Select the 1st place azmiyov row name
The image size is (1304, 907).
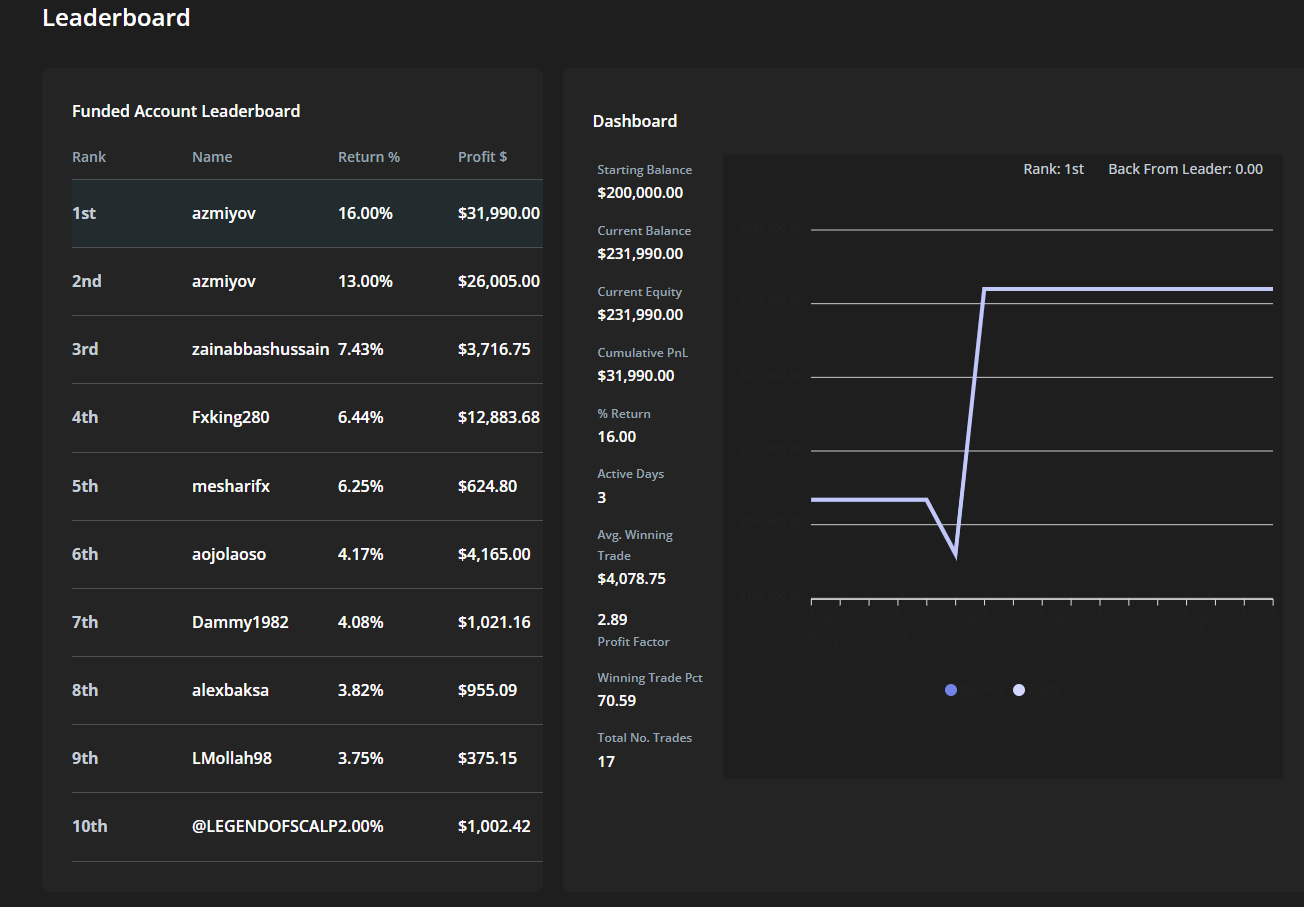pos(224,213)
